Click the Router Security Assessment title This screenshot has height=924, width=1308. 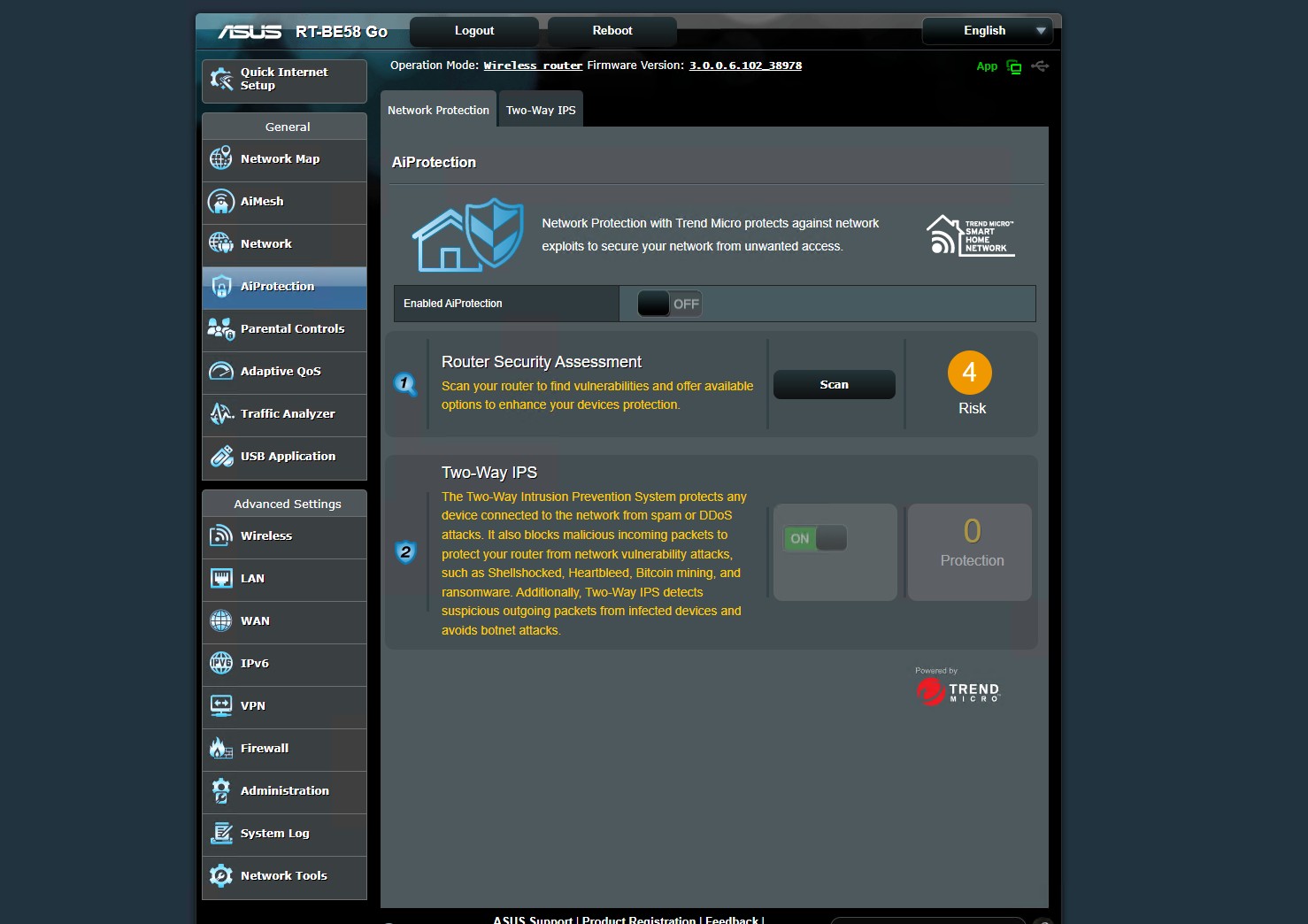542,362
